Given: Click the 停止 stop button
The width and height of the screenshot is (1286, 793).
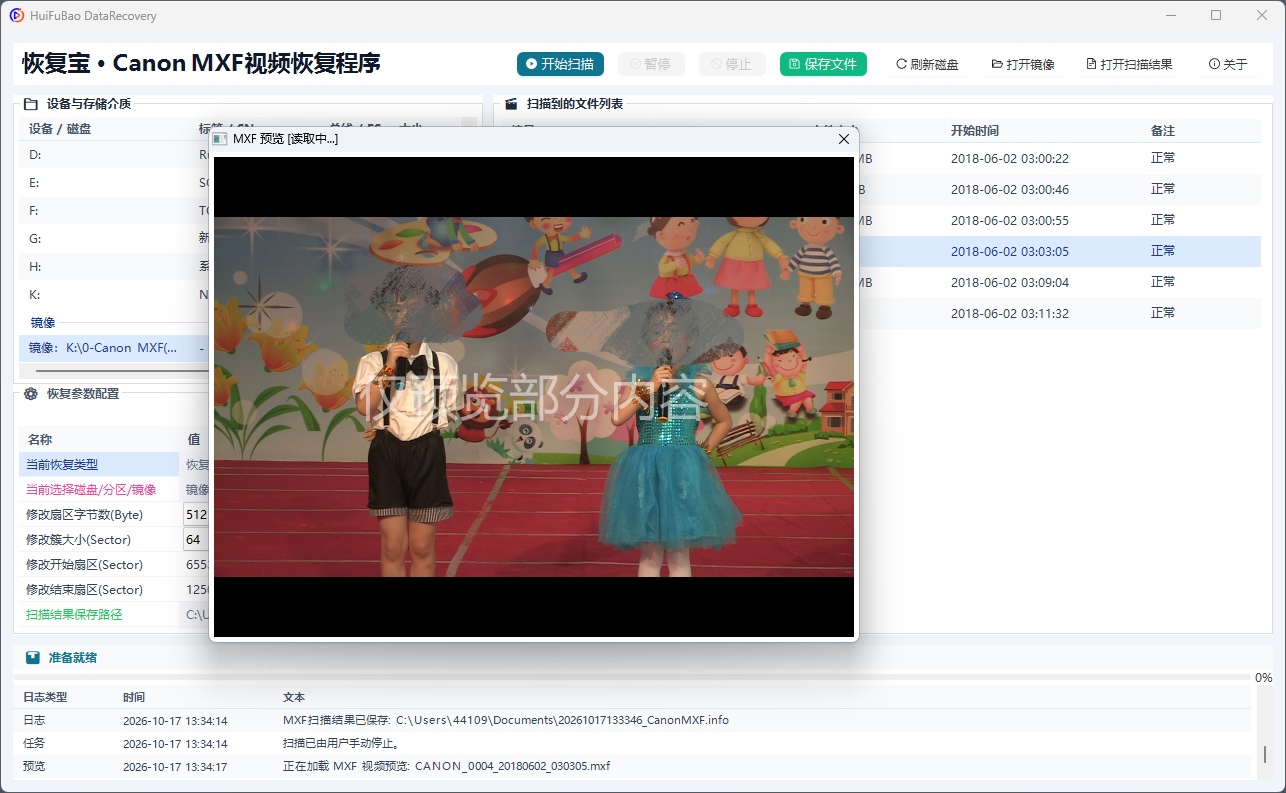Looking at the screenshot, I should [x=732, y=64].
